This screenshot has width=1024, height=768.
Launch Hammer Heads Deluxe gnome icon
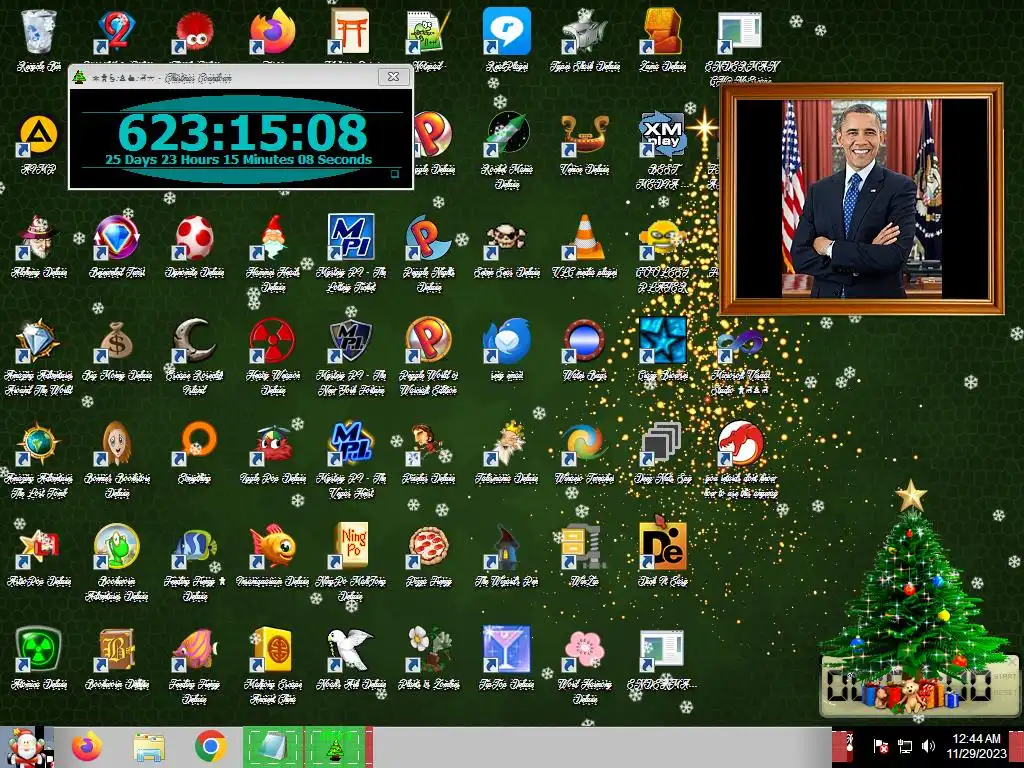[x=272, y=237]
